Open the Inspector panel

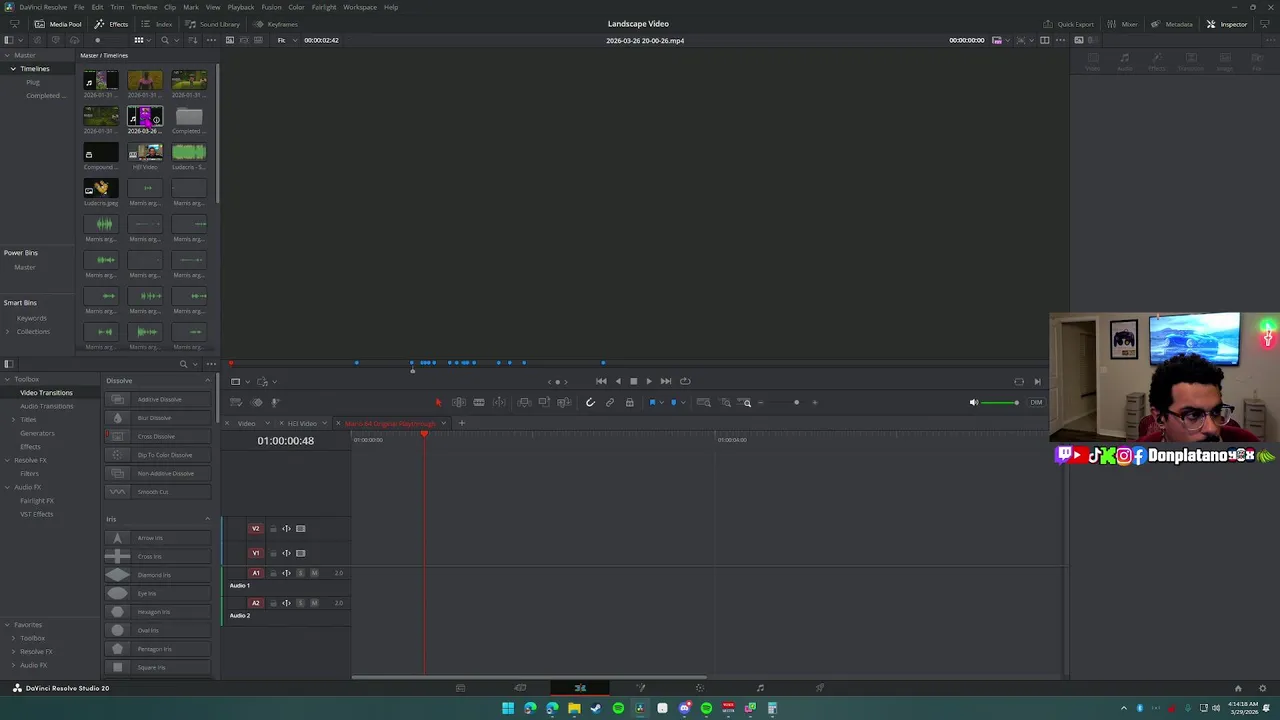point(1227,24)
